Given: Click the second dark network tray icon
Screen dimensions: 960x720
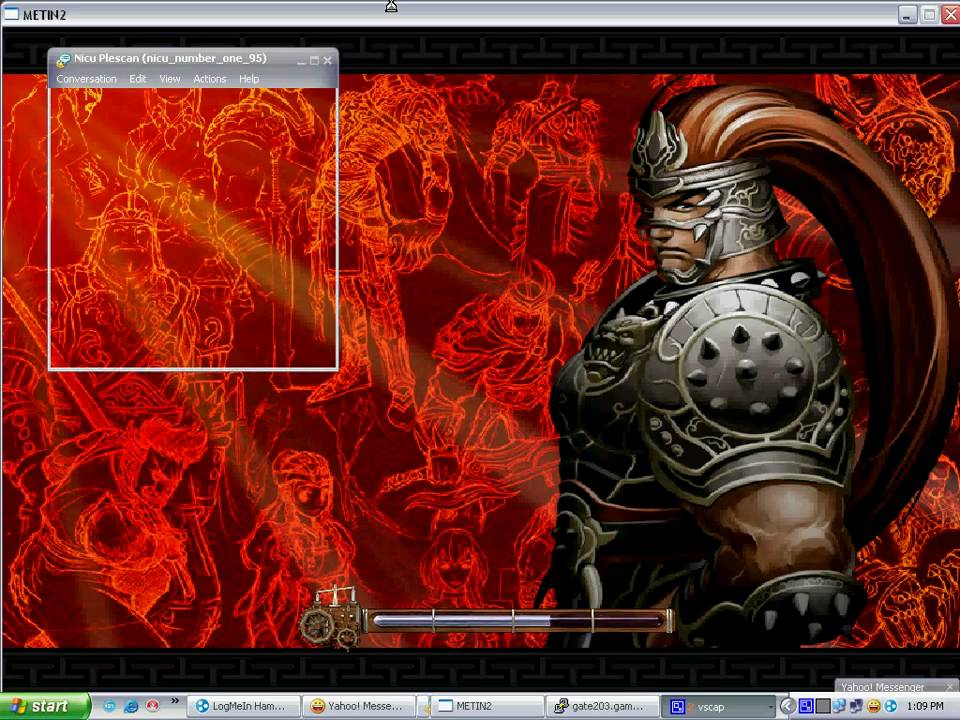Looking at the screenshot, I should click(x=856, y=707).
